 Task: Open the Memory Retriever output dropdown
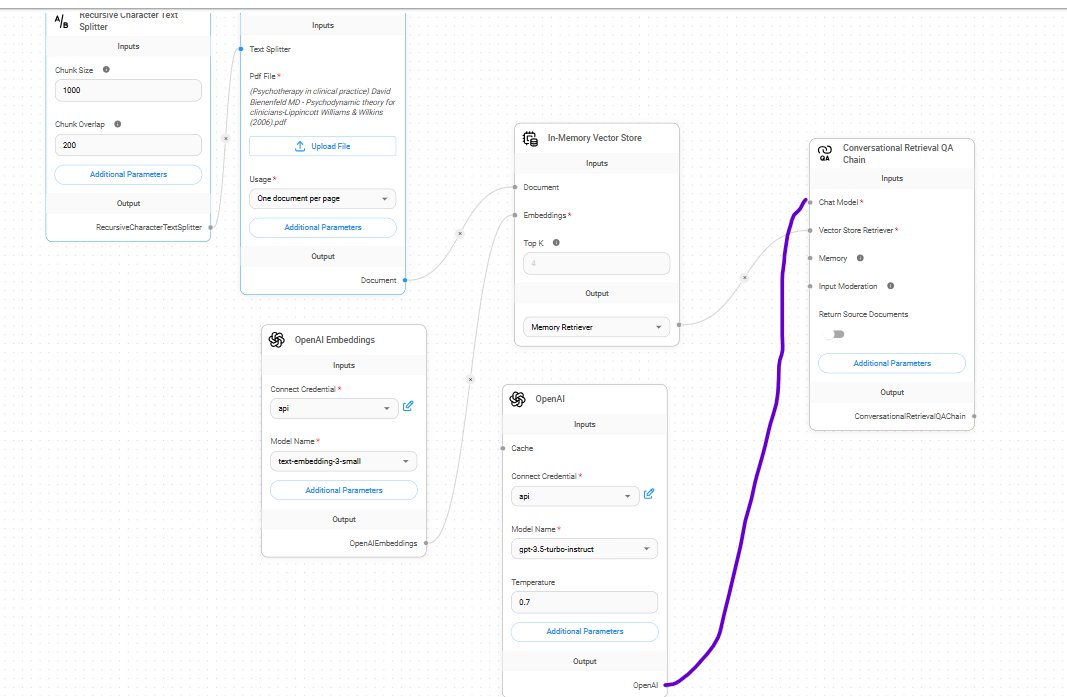coord(596,327)
